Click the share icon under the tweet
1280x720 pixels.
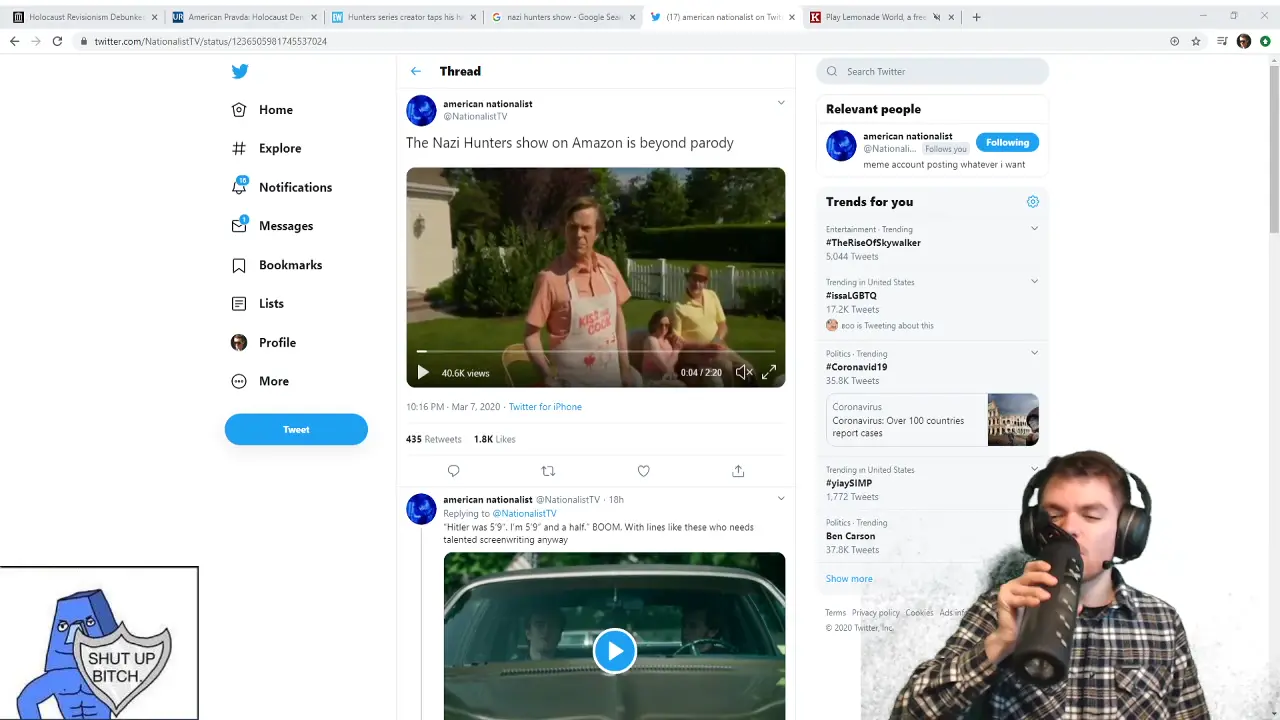[738, 471]
